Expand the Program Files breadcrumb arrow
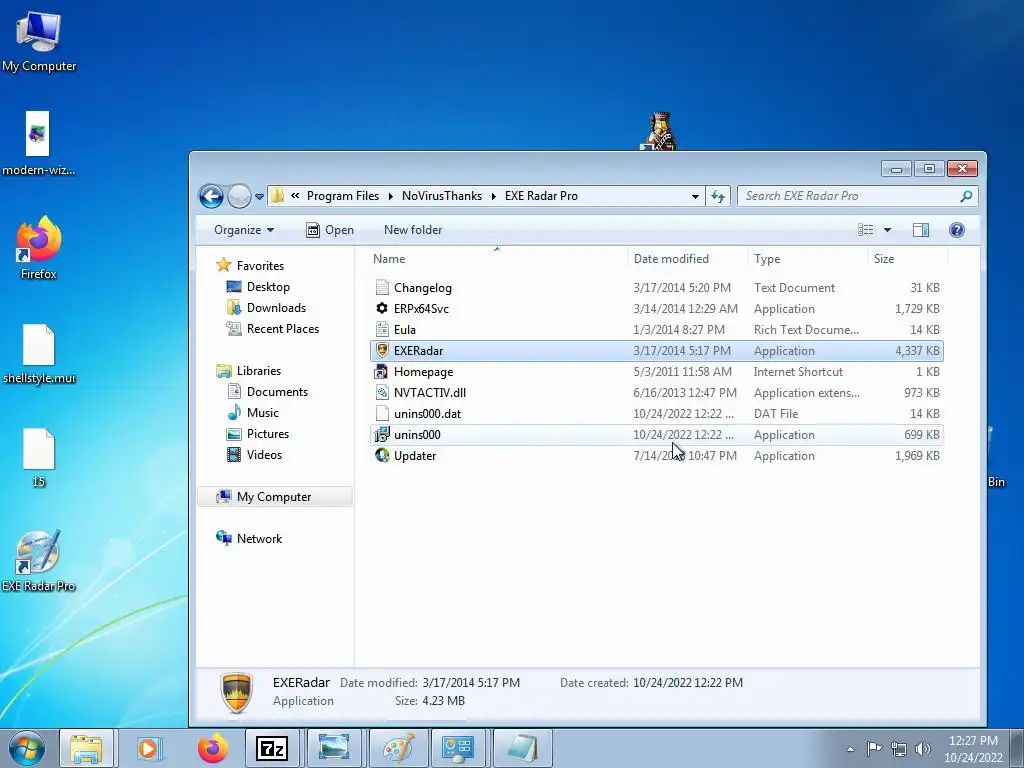The width and height of the screenshot is (1024, 768). 391,196
